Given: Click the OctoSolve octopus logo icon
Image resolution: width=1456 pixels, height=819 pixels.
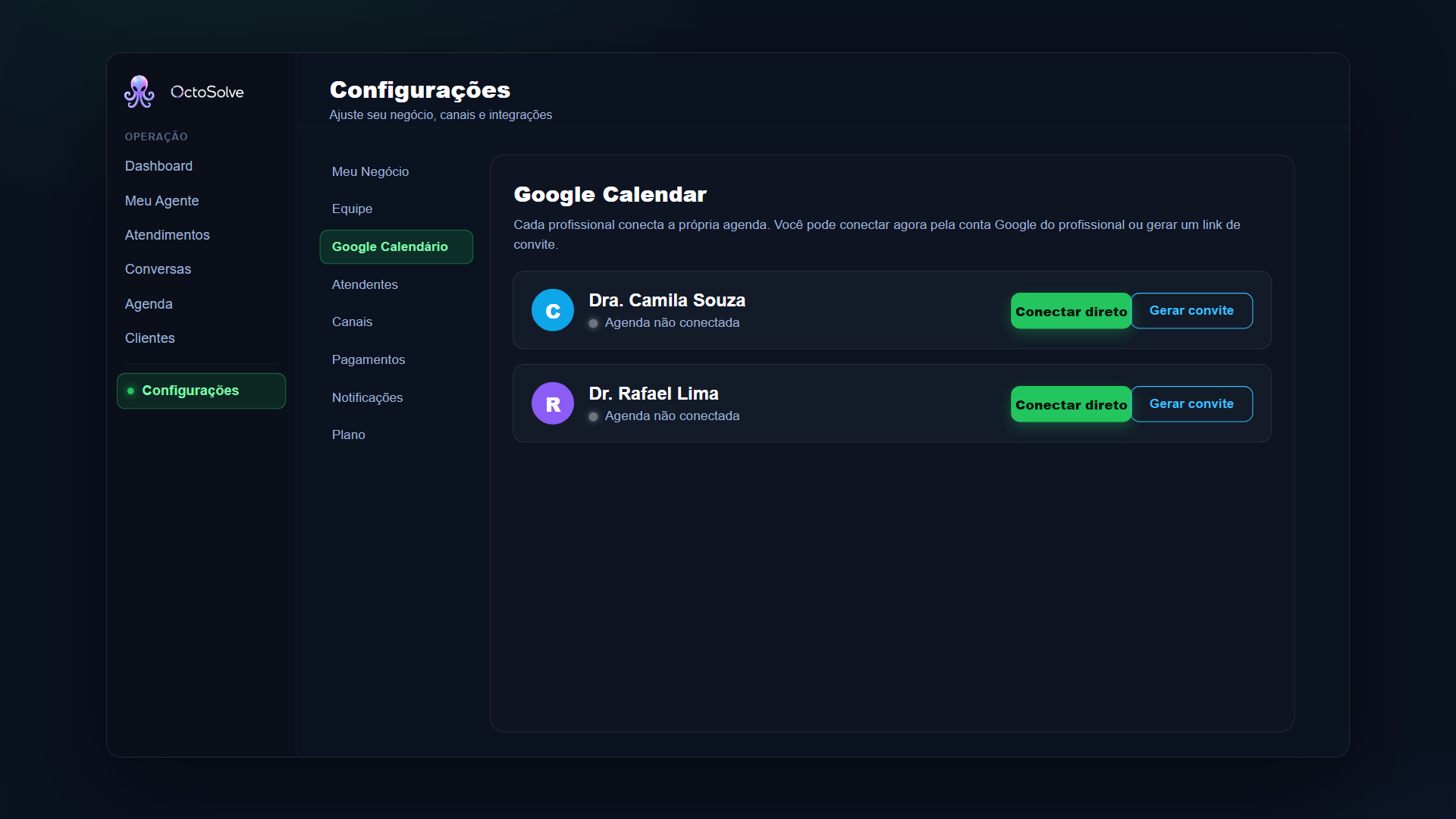Looking at the screenshot, I should click(140, 92).
